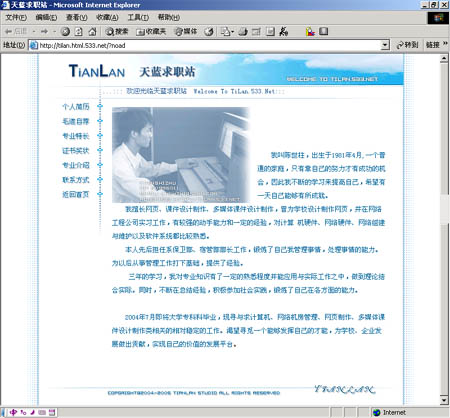The image size is (450, 418).
Task: Click the Back navigation arrow
Action: point(15,32)
